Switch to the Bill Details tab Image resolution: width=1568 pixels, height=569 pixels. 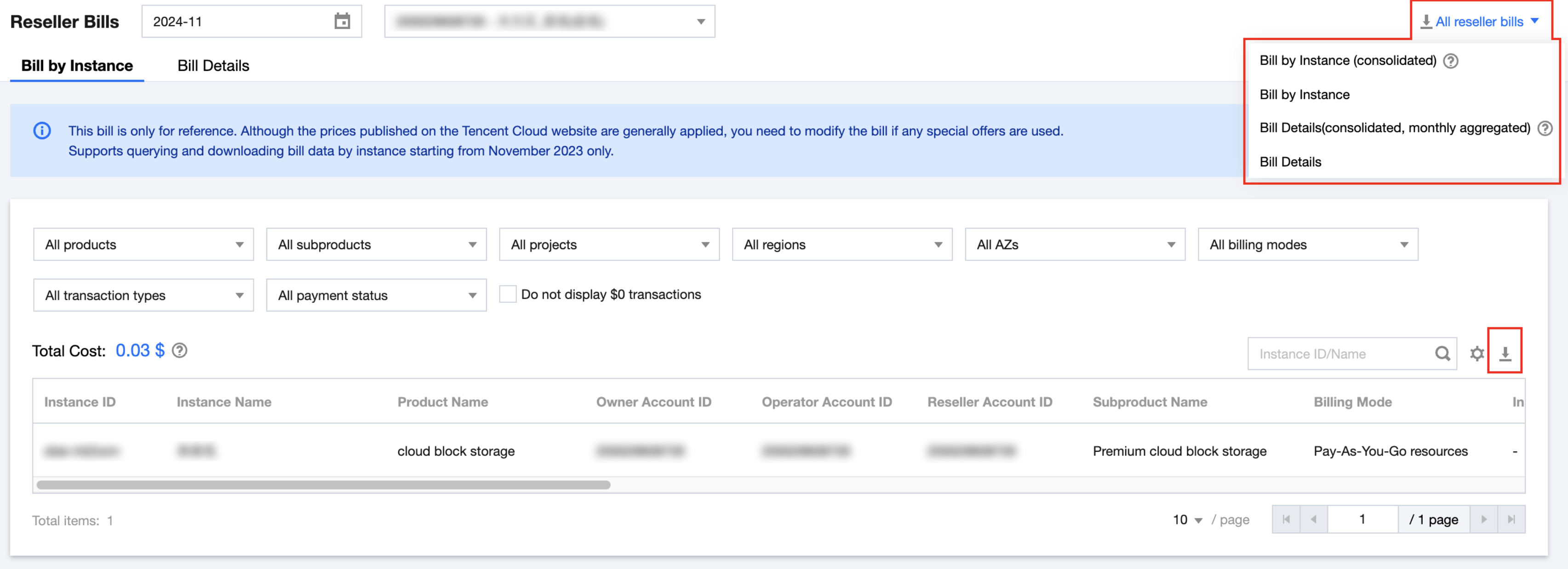pos(213,66)
